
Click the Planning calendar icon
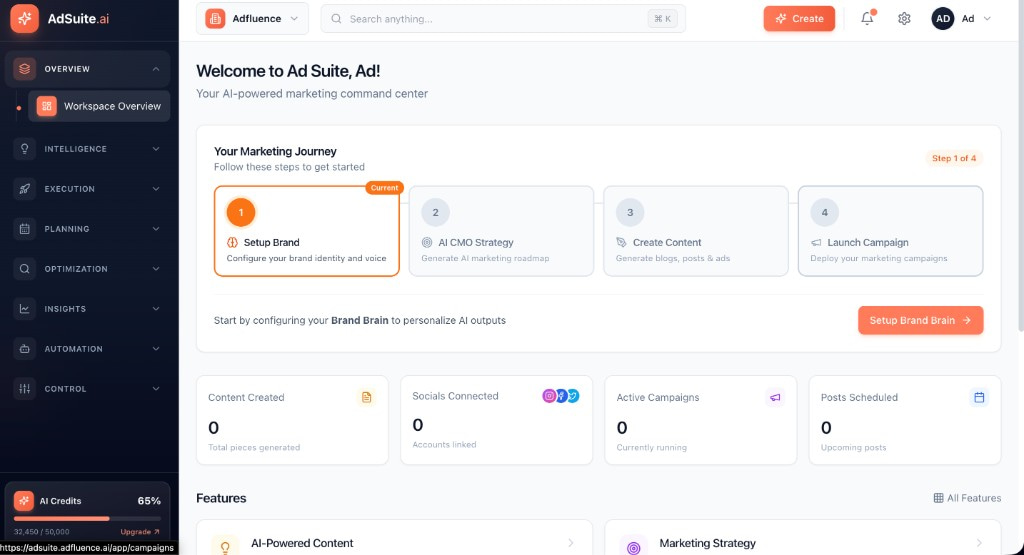pyautogui.click(x=24, y=229)
